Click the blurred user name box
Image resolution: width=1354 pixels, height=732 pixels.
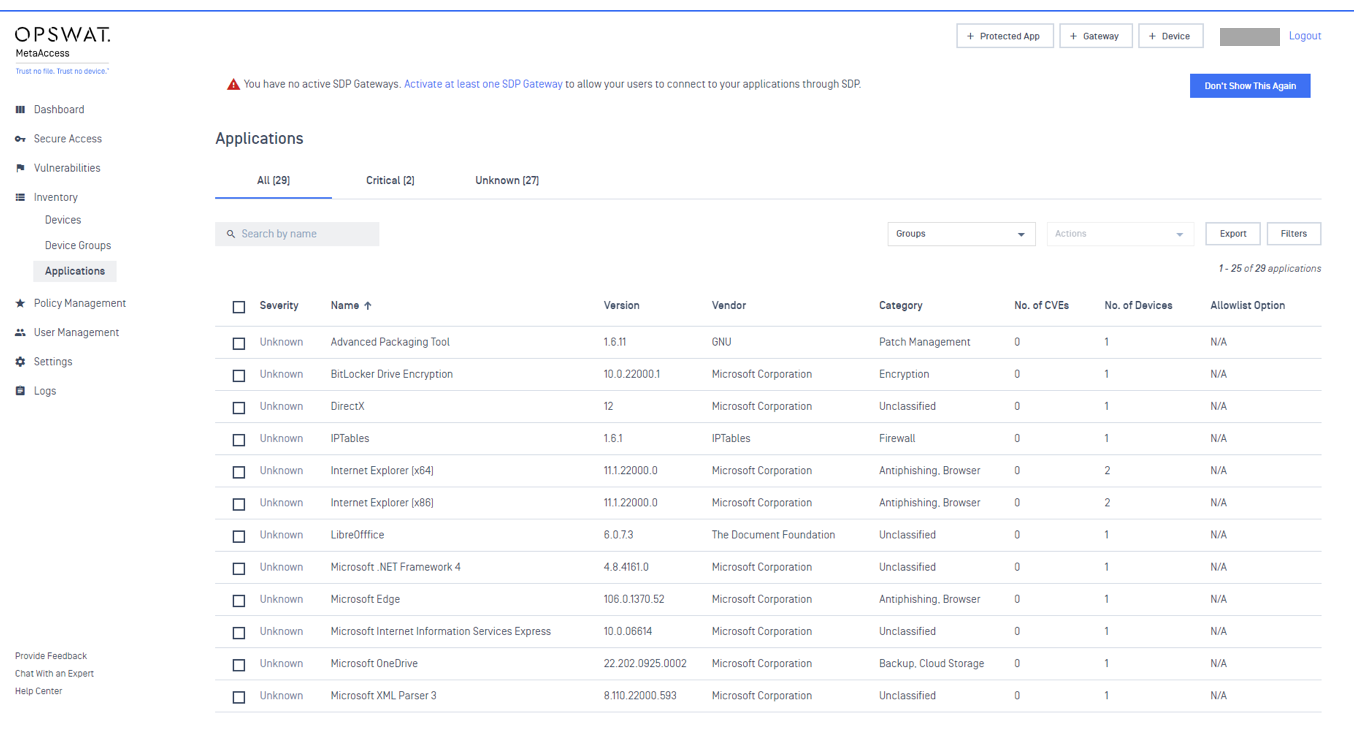tap(1250, 37)
